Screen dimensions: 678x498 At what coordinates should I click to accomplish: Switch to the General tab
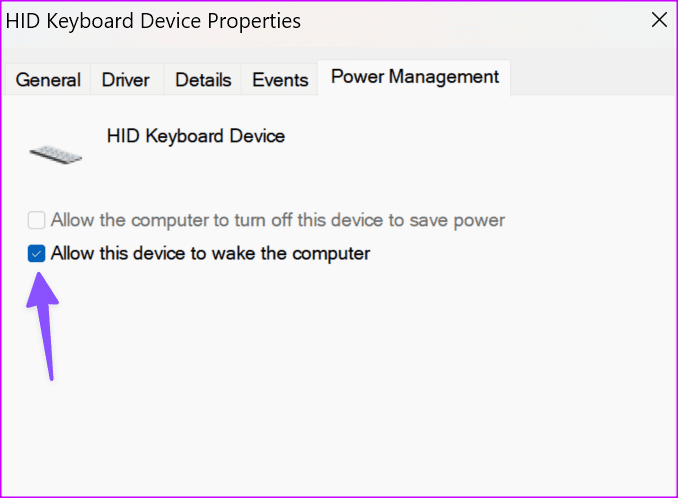[48, 80]
